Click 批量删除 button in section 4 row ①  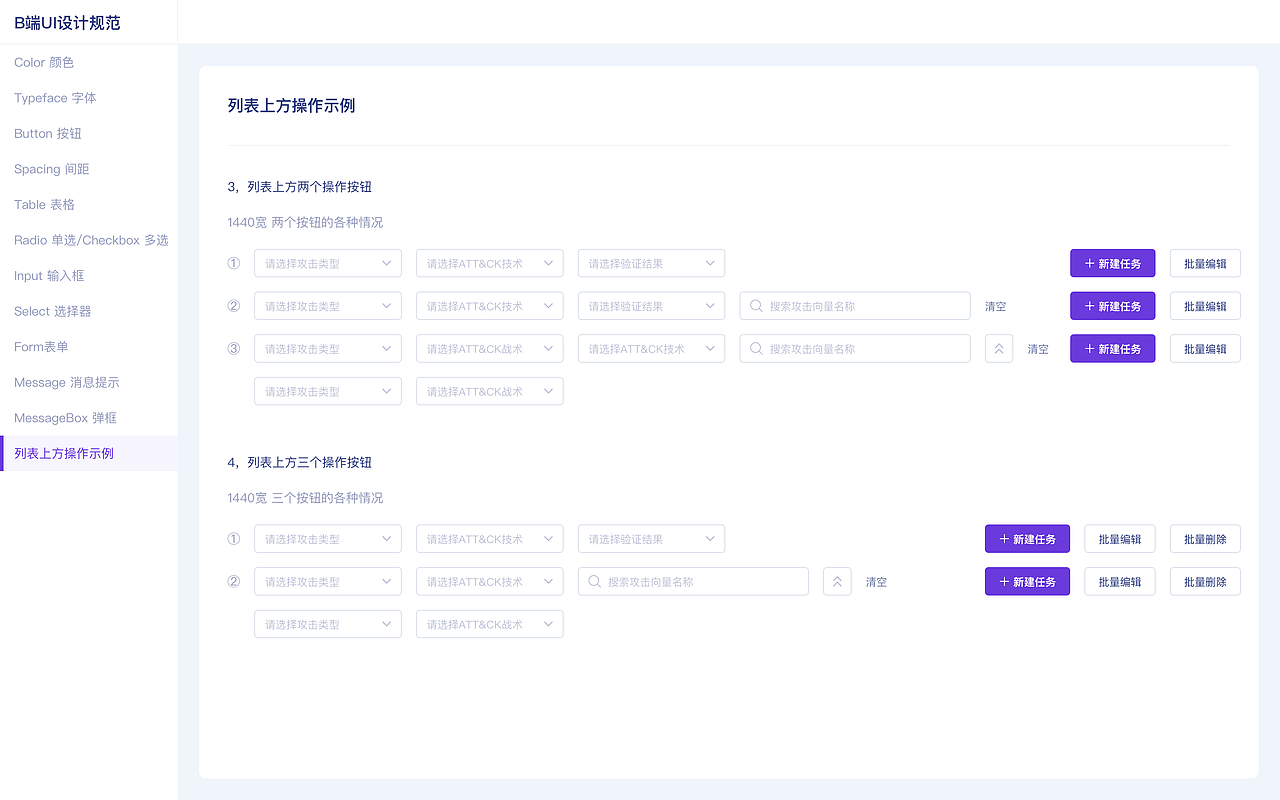1205,539
